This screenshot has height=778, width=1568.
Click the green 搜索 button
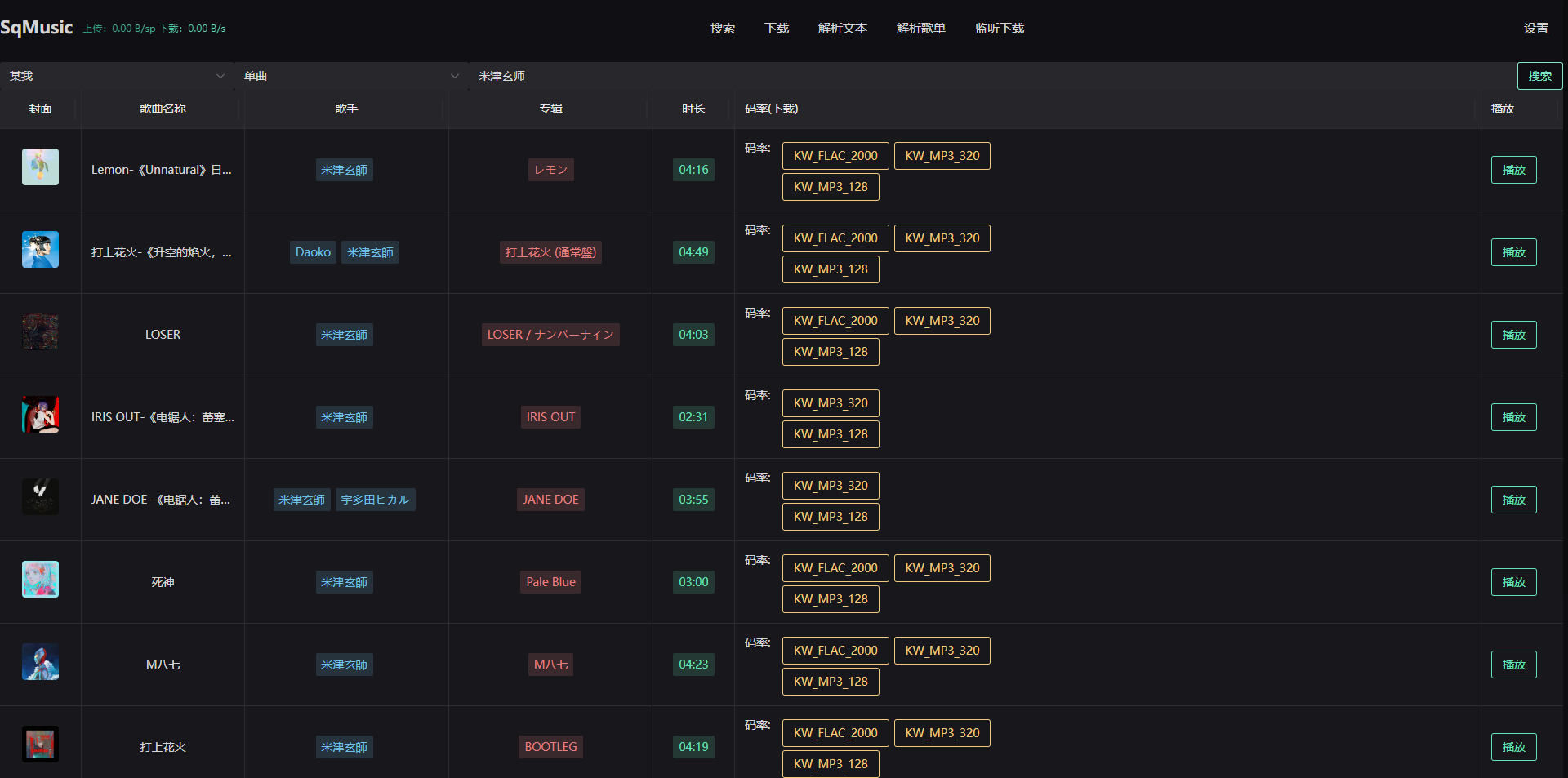tap(1539, 76)
